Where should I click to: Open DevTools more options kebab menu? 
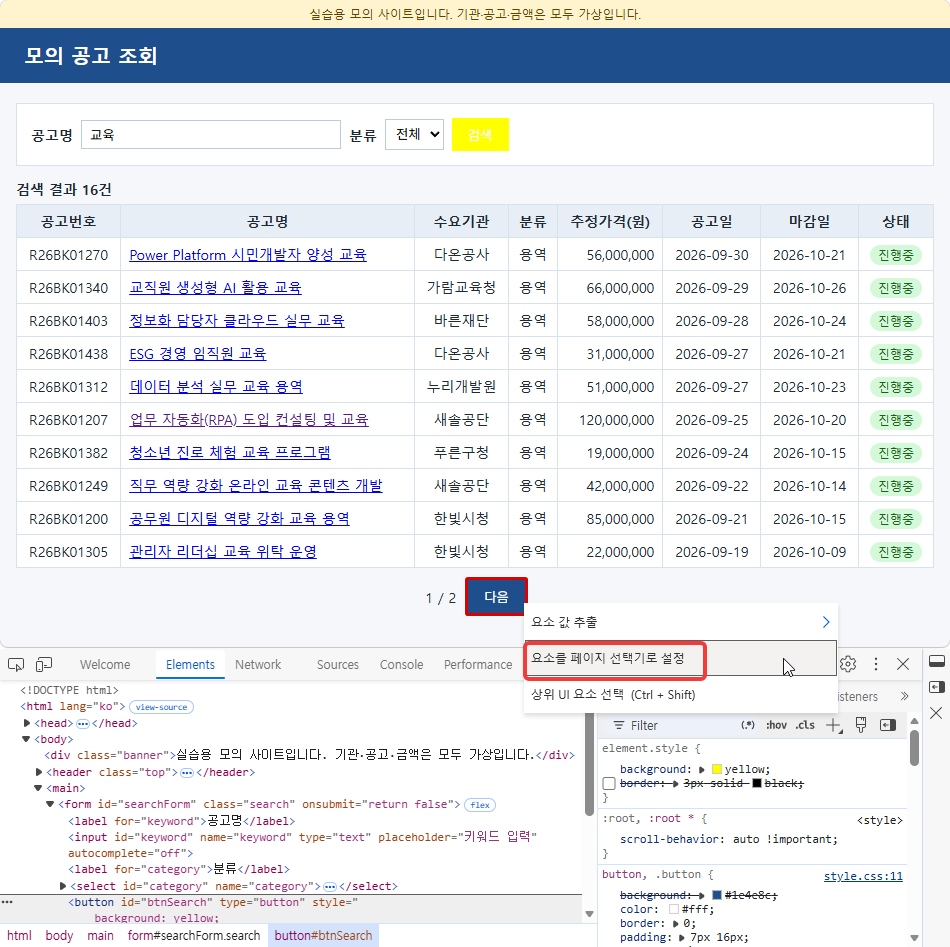(875, 664)
